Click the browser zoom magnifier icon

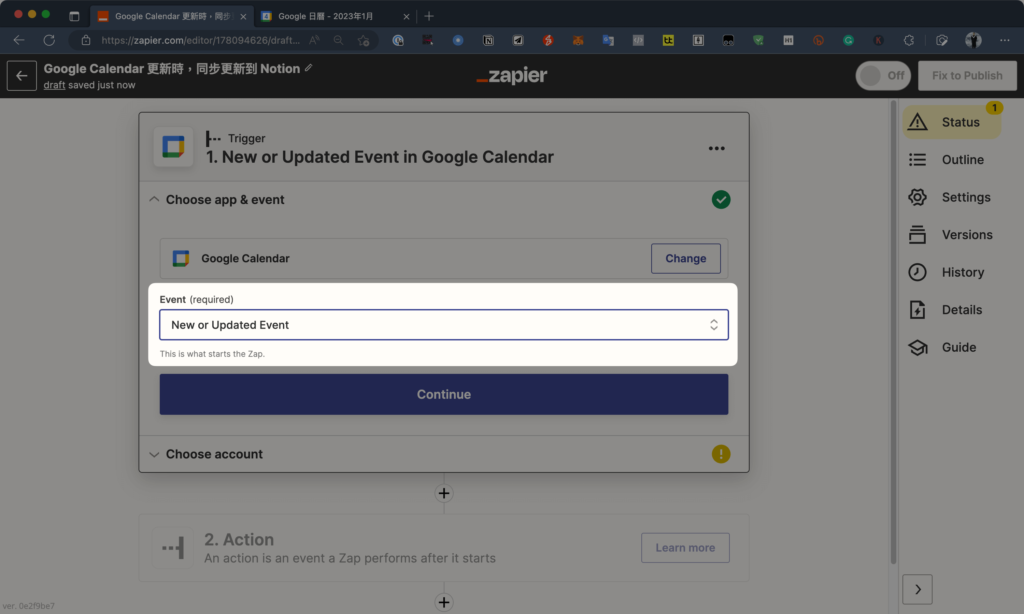pos(338,40)
